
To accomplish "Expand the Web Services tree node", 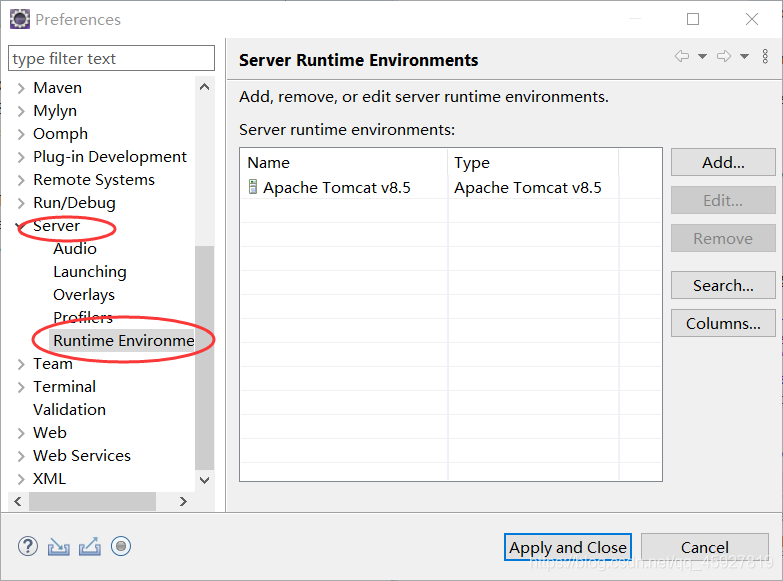I will coord(21,456).
